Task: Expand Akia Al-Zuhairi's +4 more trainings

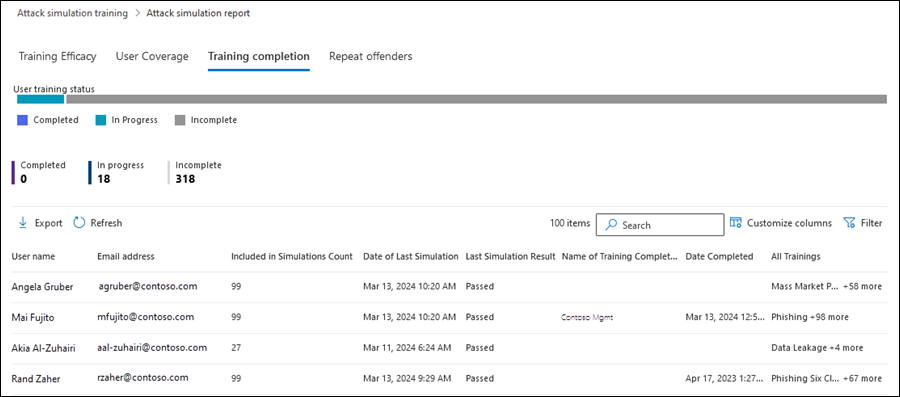Action: (846, 348)
